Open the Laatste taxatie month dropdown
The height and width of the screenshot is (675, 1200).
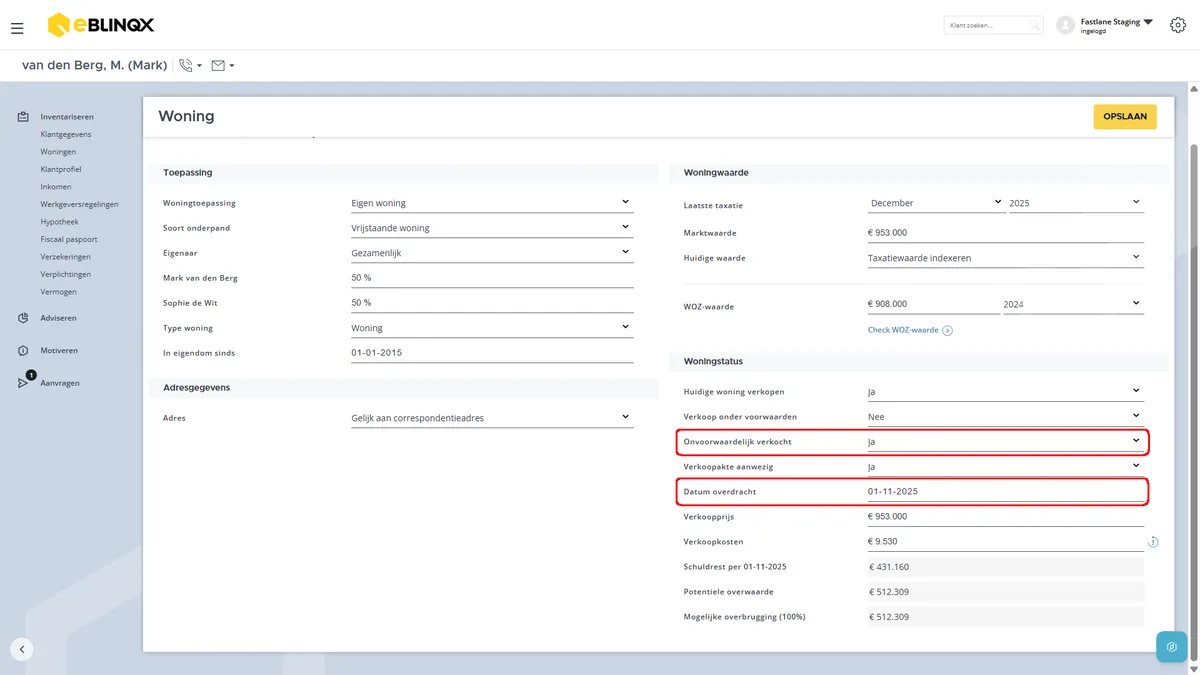pos(936,203)
